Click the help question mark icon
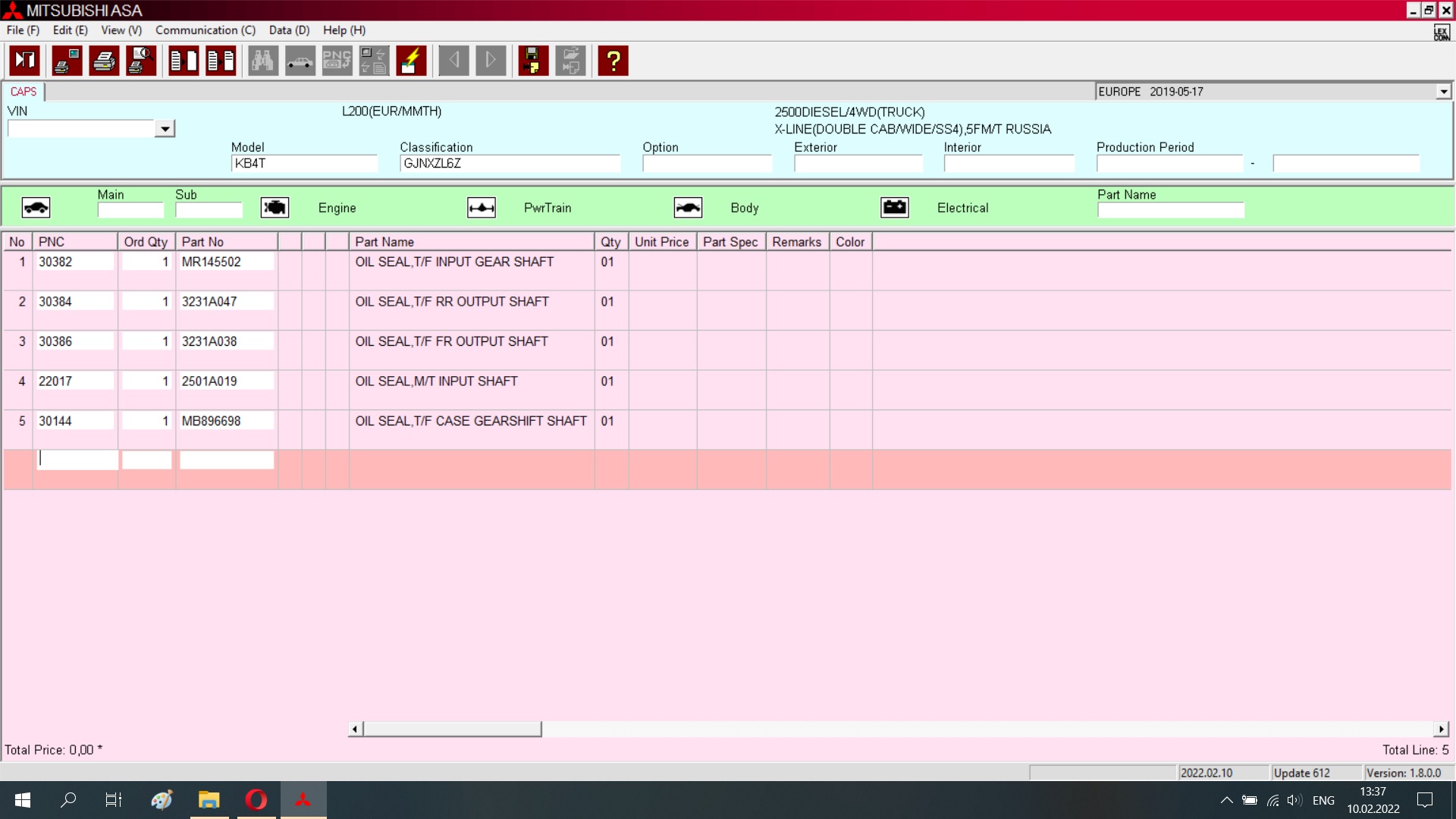 pos(613,61)
